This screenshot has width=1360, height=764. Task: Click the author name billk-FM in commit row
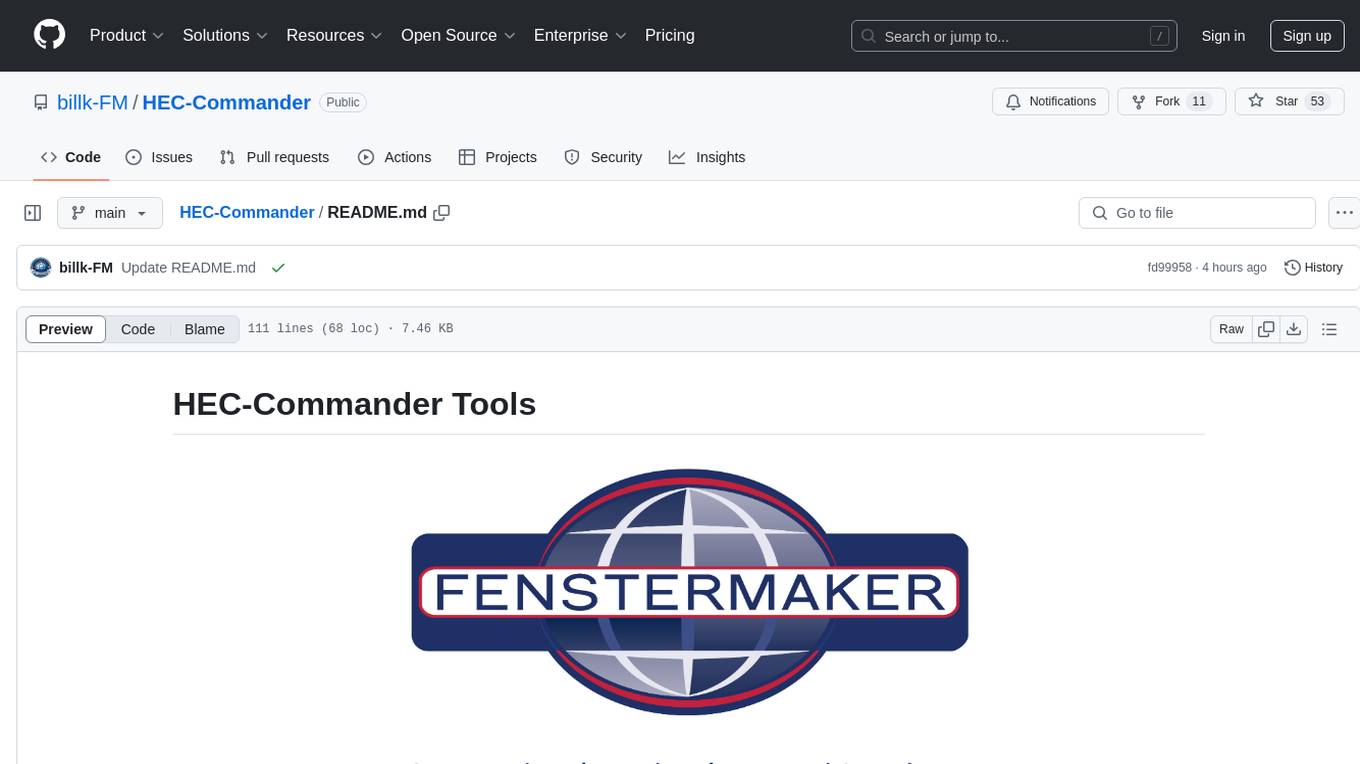[86, 267]
